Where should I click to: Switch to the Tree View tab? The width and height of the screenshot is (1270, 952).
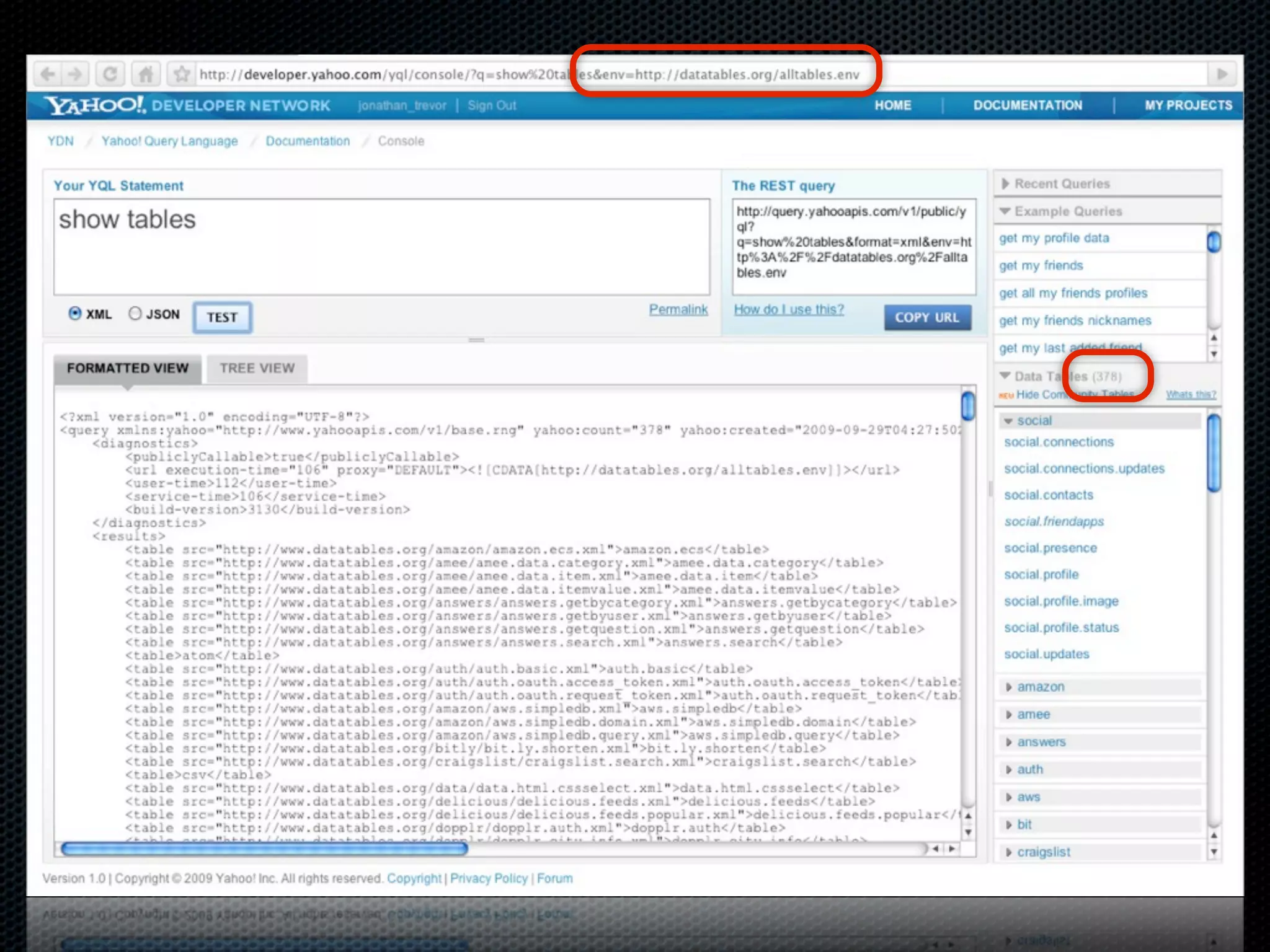[257, 368]
